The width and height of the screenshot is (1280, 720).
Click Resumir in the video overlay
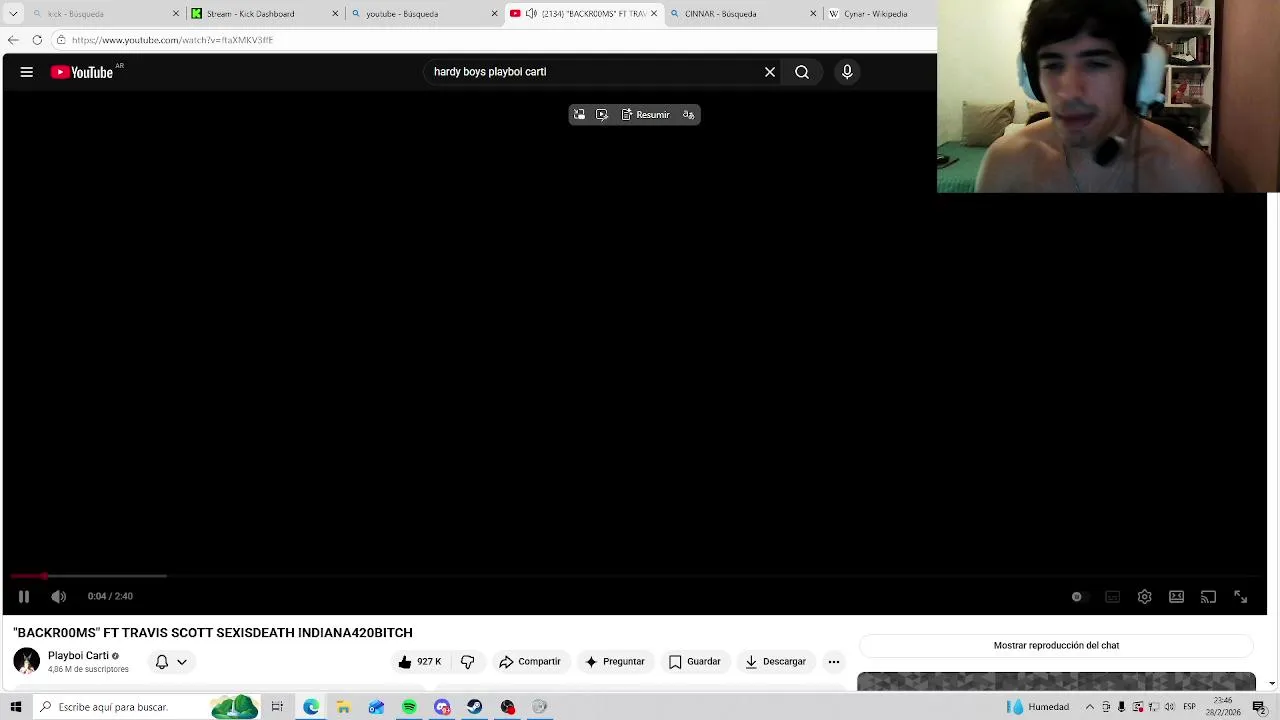pyautogui.click(x=646, y=115)
